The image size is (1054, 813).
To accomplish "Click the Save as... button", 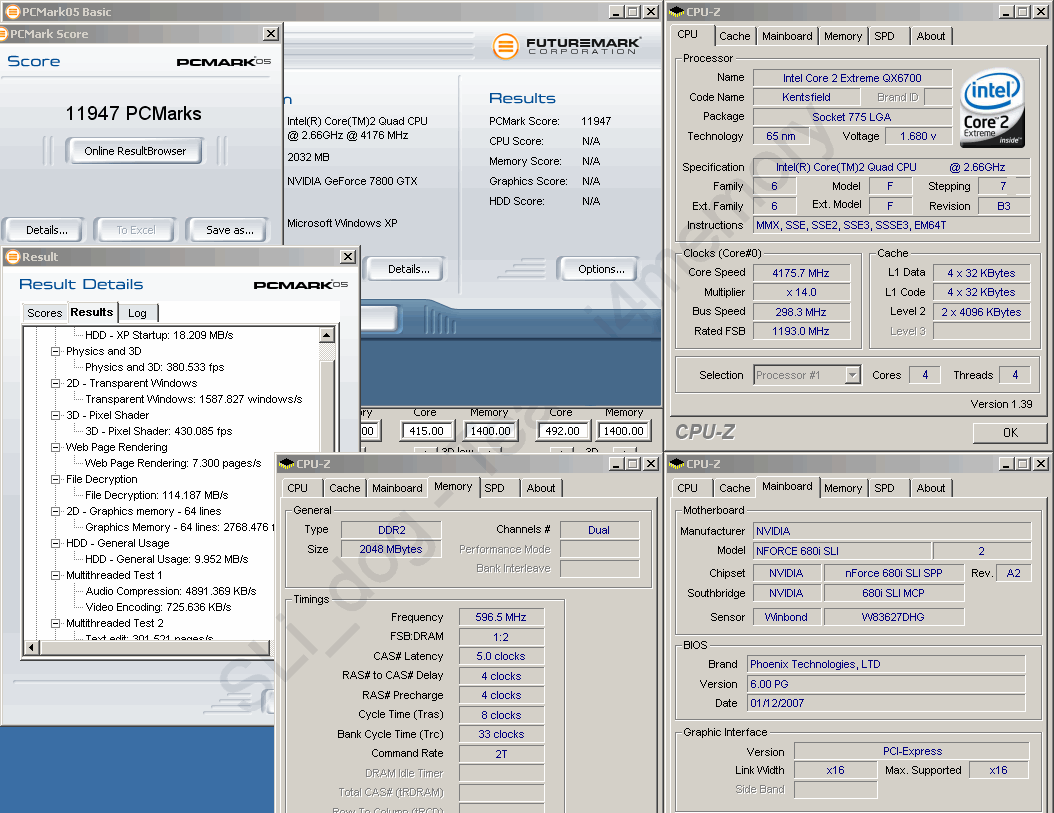I will click(229, 230).
